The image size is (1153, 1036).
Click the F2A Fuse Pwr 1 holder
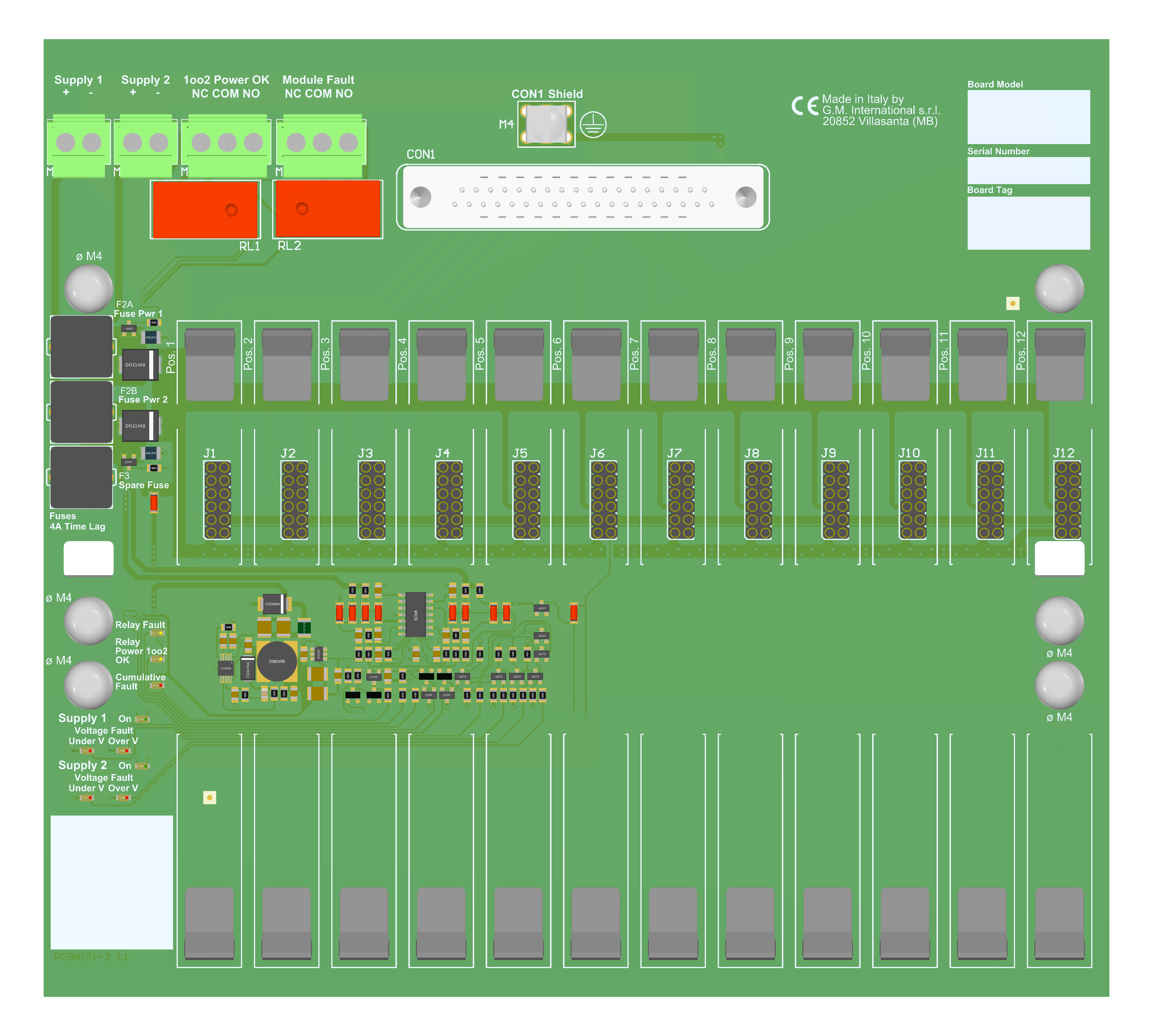(x=81, y=346)
